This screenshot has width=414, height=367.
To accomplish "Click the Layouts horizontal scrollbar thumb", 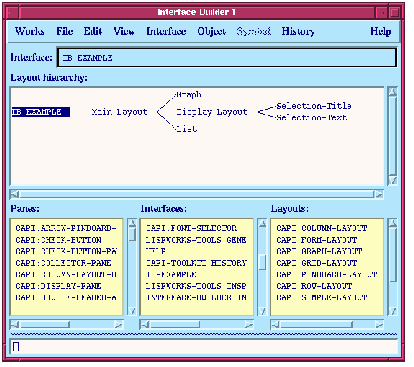I will click(x=316, y=324).
